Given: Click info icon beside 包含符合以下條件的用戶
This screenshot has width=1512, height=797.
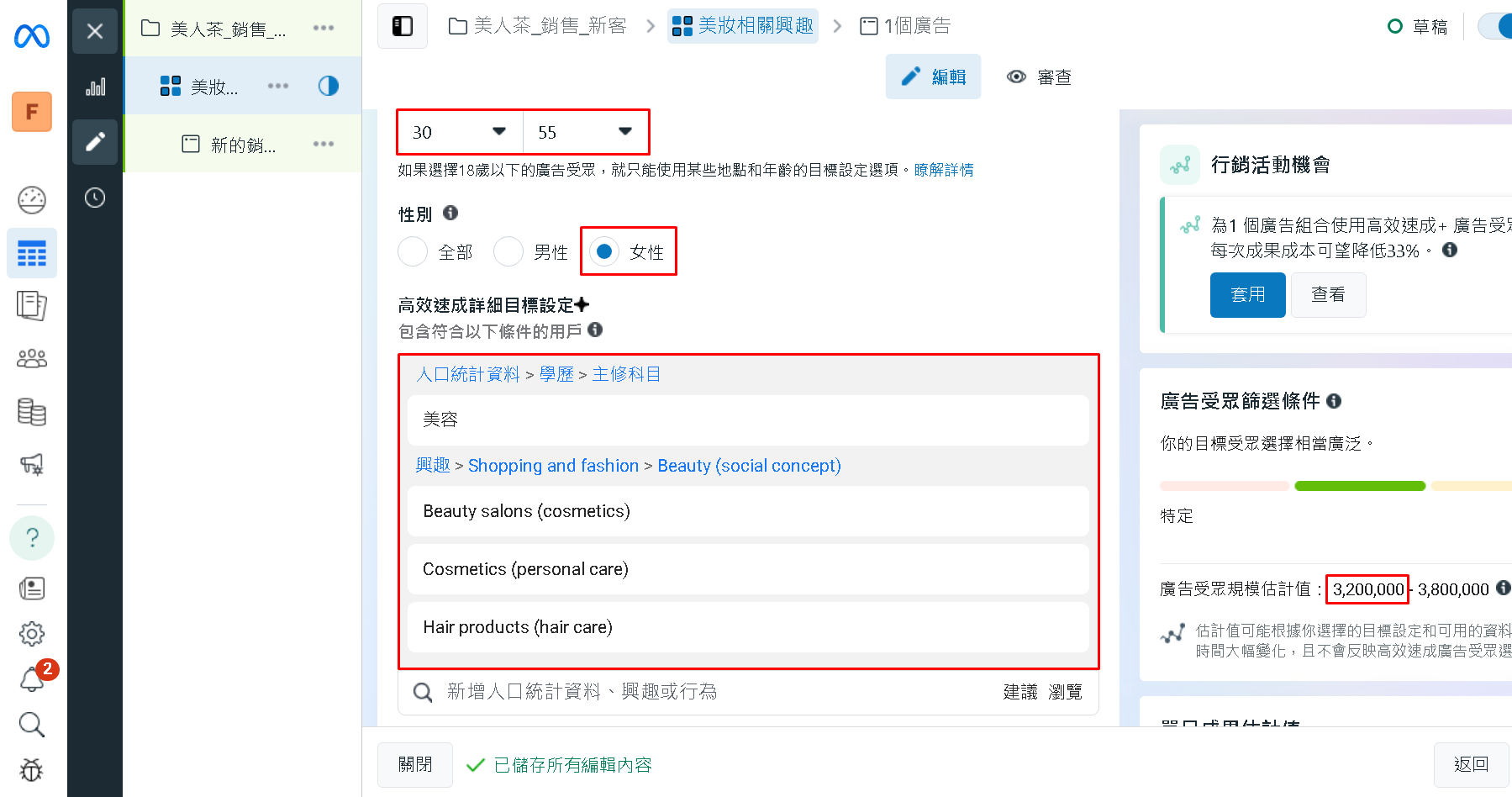Looking at the screenshot, I should 595,330.
